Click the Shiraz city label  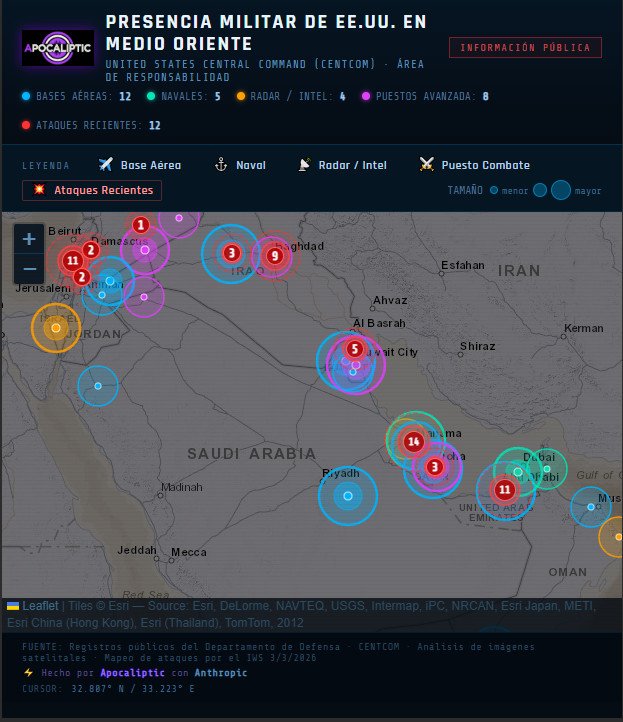477,346
